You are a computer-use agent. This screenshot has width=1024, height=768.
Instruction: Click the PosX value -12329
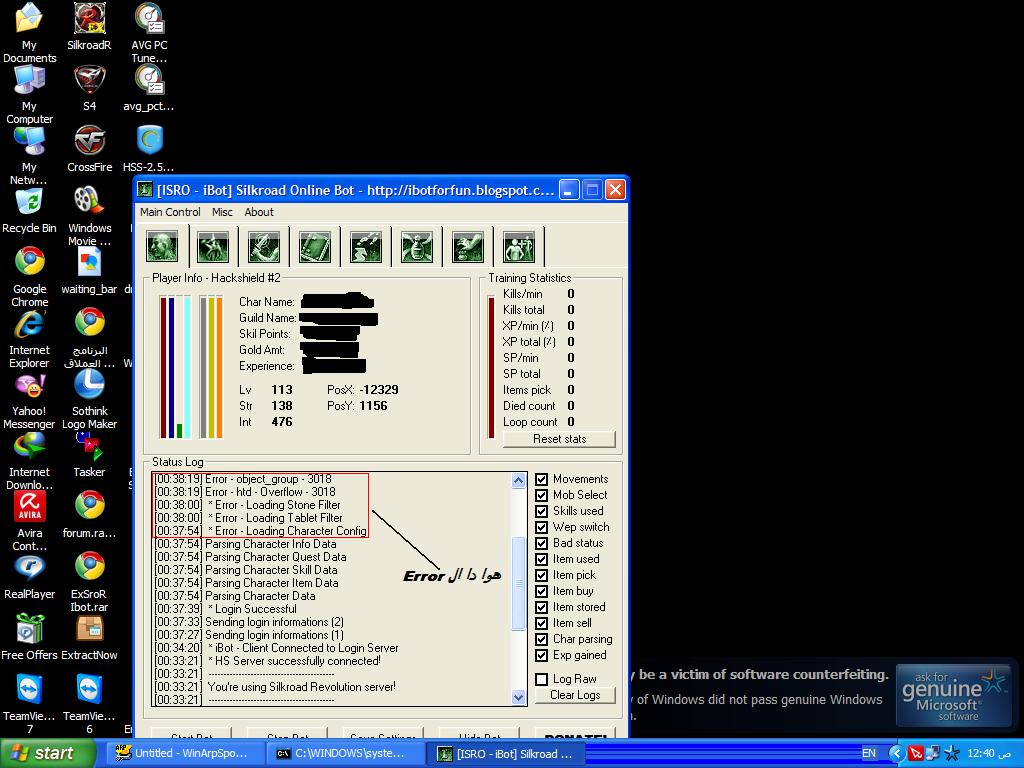coord(379,390)
